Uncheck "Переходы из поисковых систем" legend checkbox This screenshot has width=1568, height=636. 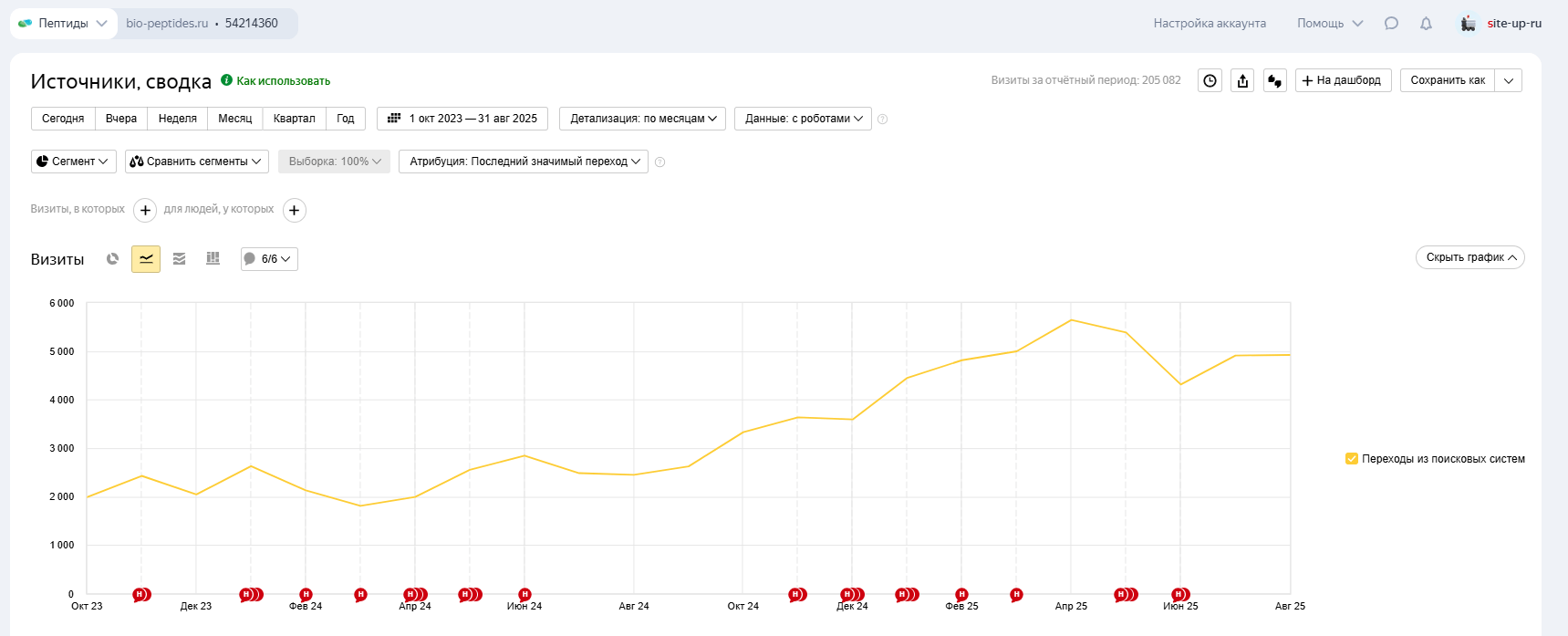[x=1352, y=459]
